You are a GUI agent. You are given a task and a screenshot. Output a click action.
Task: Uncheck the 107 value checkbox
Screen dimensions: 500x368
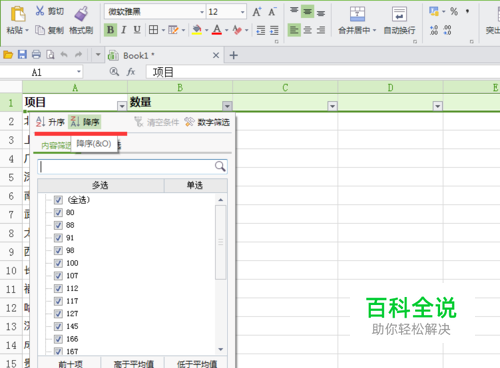pyautogui.click(x=58, y=276)
